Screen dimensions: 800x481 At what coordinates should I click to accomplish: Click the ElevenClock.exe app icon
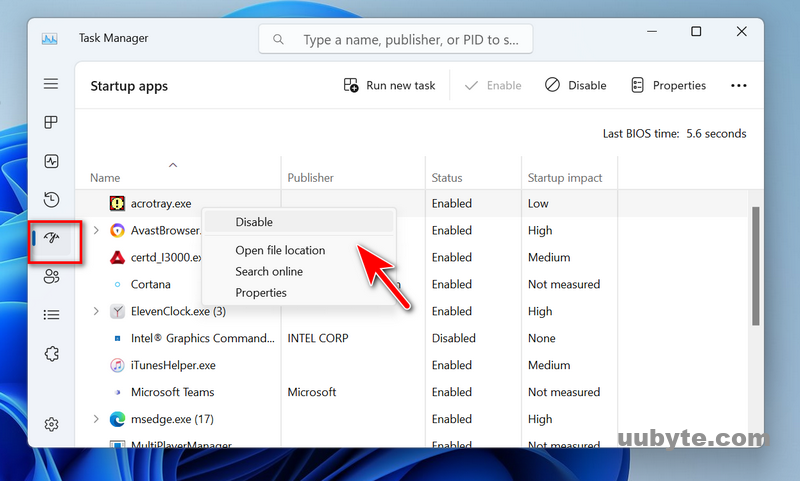click(117, 311)
